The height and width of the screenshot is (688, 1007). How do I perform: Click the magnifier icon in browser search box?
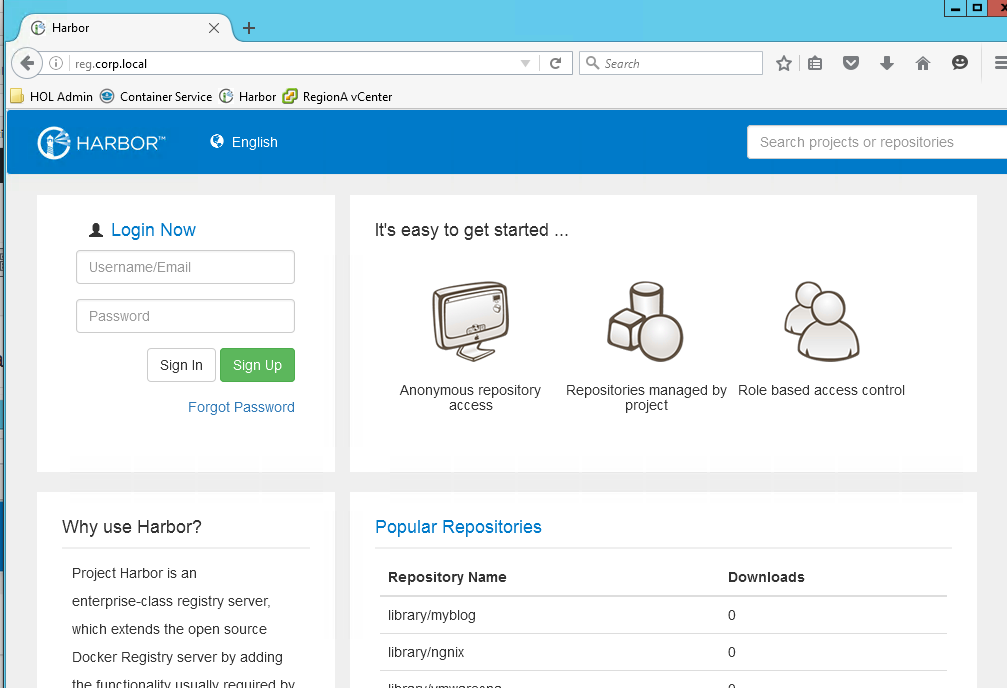[593, 63]
